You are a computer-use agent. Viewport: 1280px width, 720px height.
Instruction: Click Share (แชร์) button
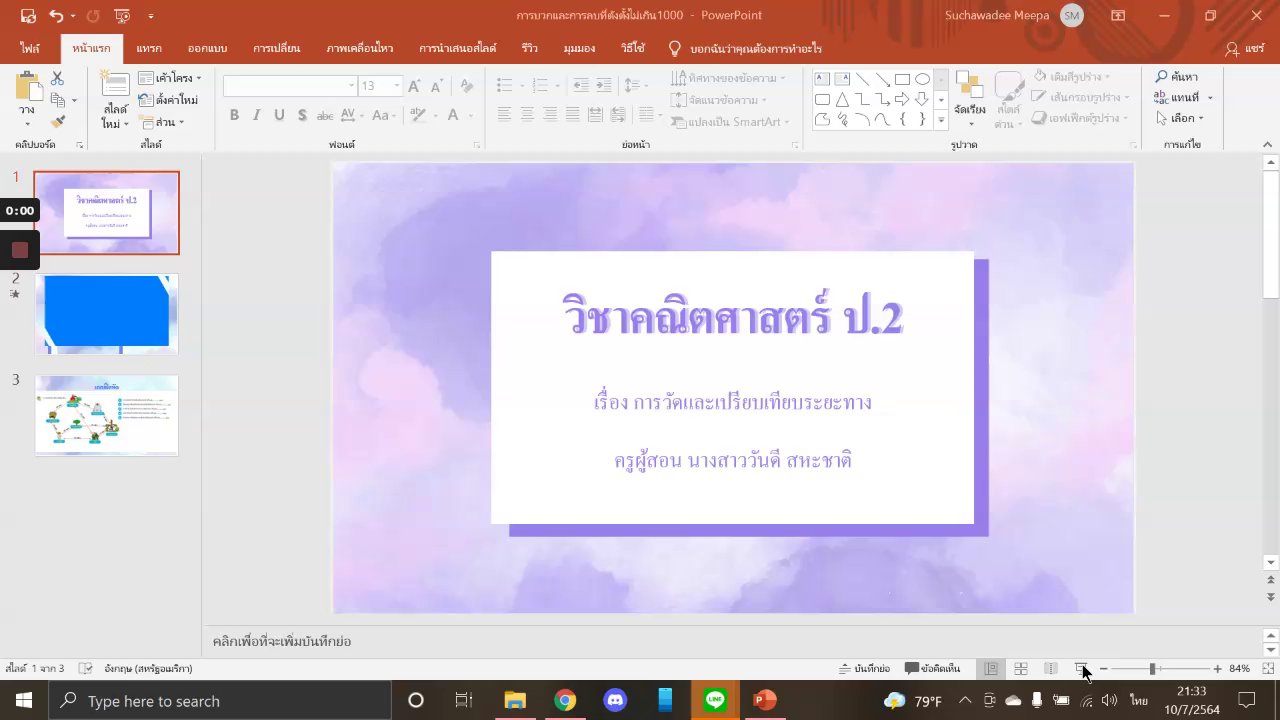click(x=1245, y=48)
